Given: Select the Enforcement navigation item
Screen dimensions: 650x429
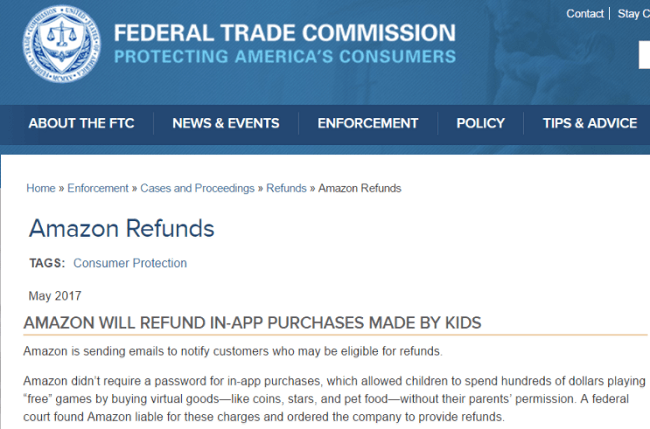Looking at the screenshot, I should coord(368,123).
